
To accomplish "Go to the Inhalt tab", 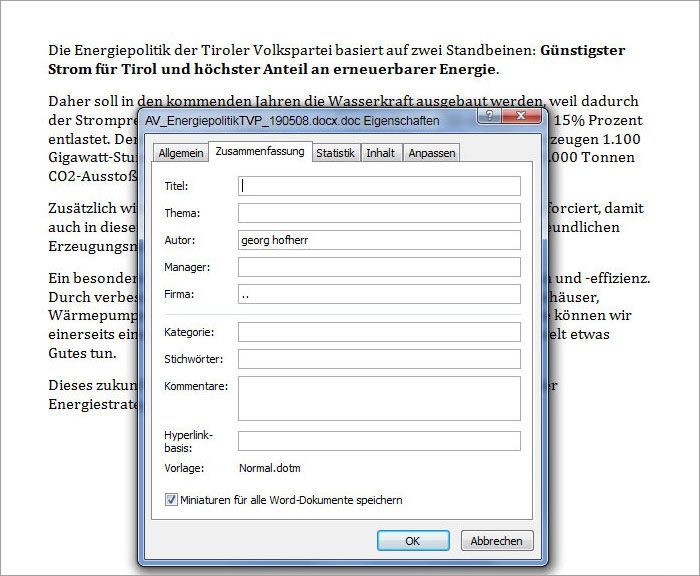I will click(x=380, y=153).
